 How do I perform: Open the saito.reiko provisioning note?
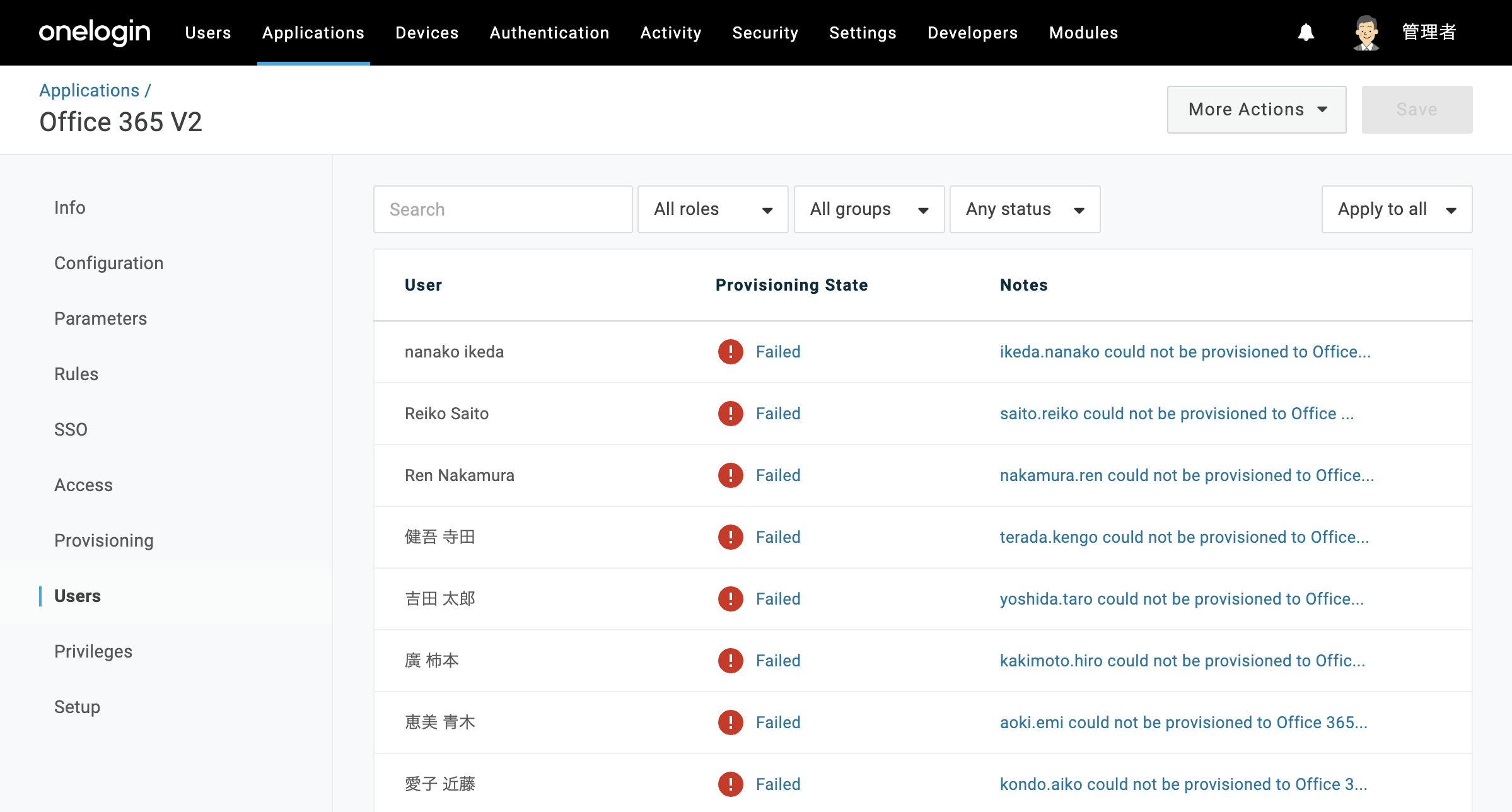pyautogui.click(x=1177, y=414)
